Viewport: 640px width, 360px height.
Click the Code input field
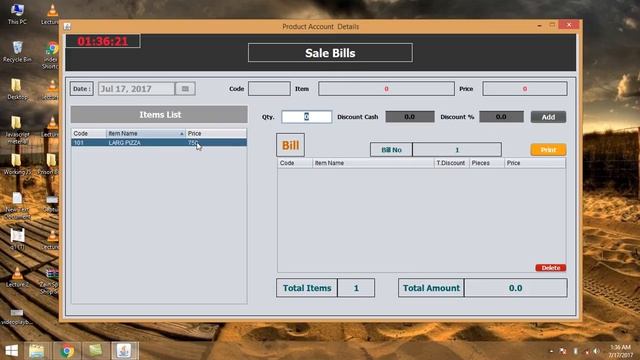(269, 89)
